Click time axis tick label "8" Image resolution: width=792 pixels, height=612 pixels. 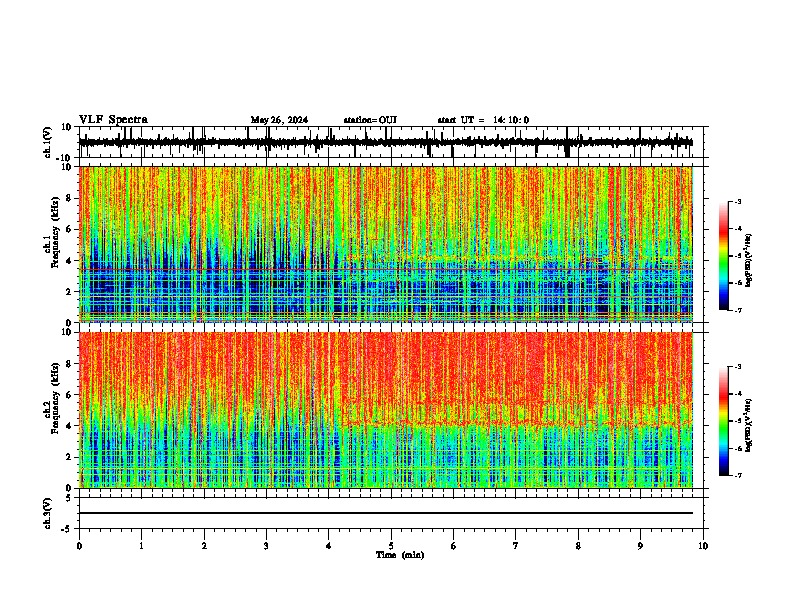[x=578, y=546]
